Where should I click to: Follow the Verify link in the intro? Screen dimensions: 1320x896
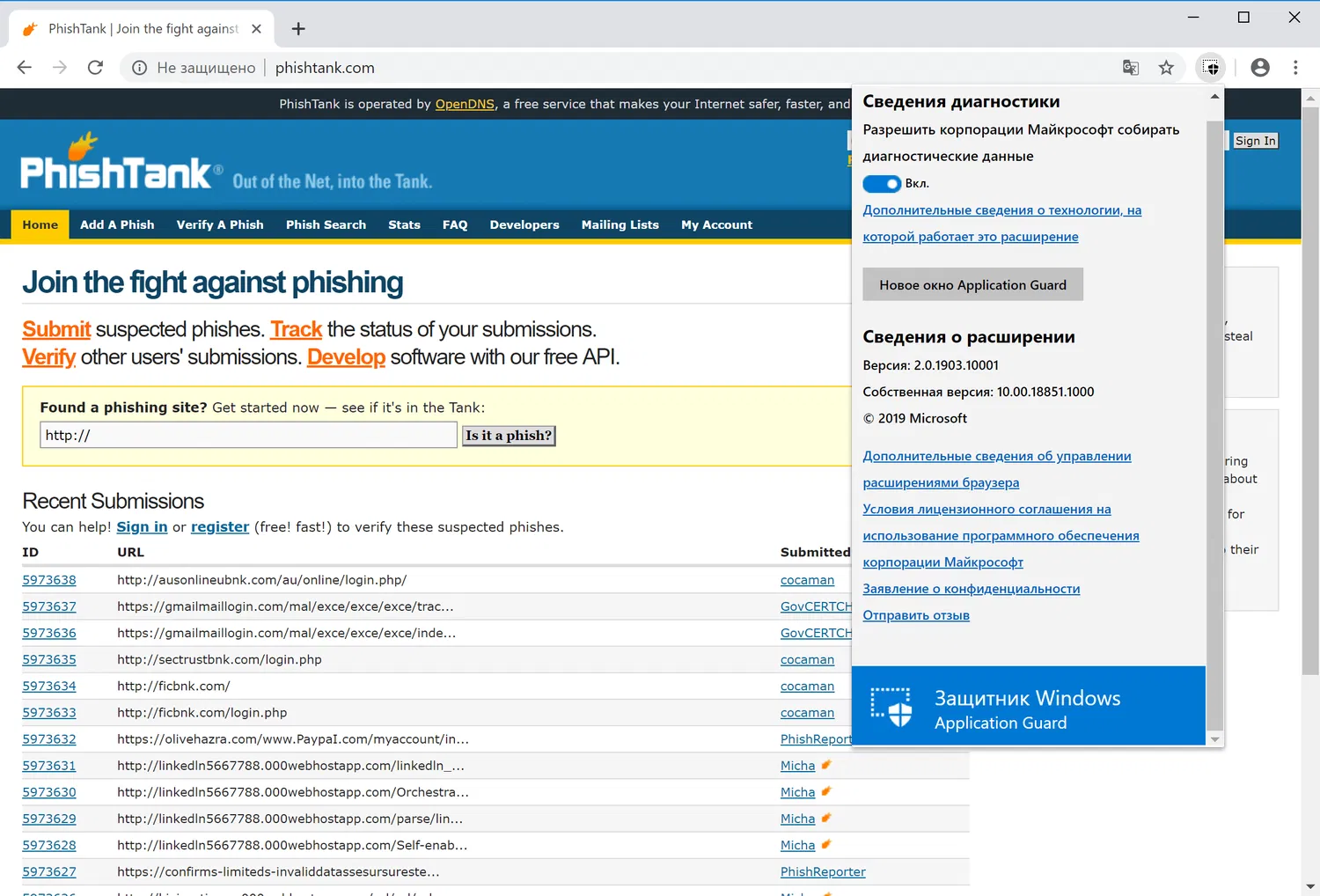click(x=48, y=357)
